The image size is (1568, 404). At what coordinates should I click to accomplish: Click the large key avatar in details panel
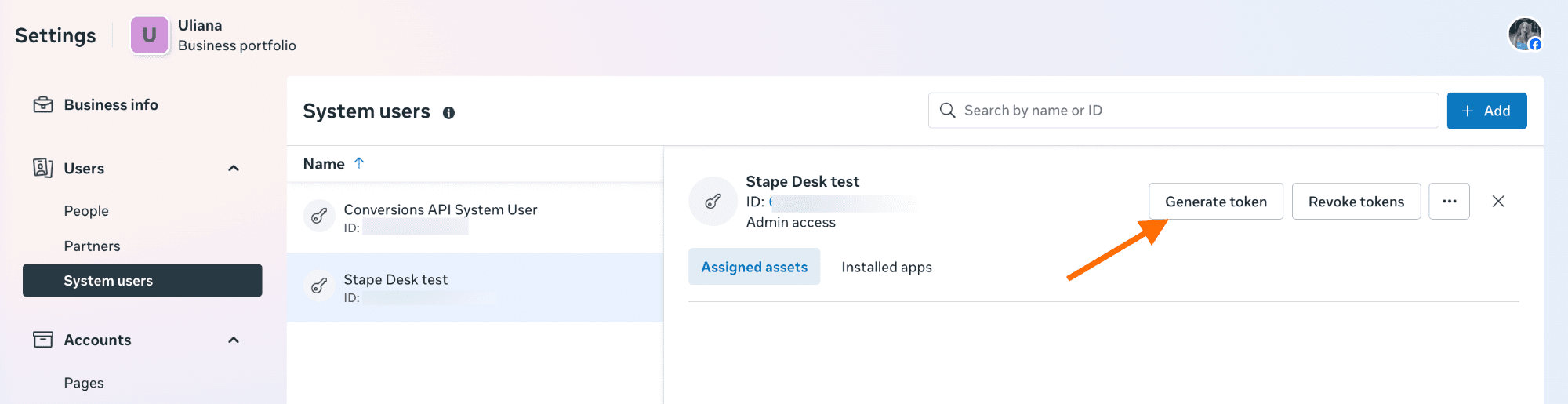point(713,202)
